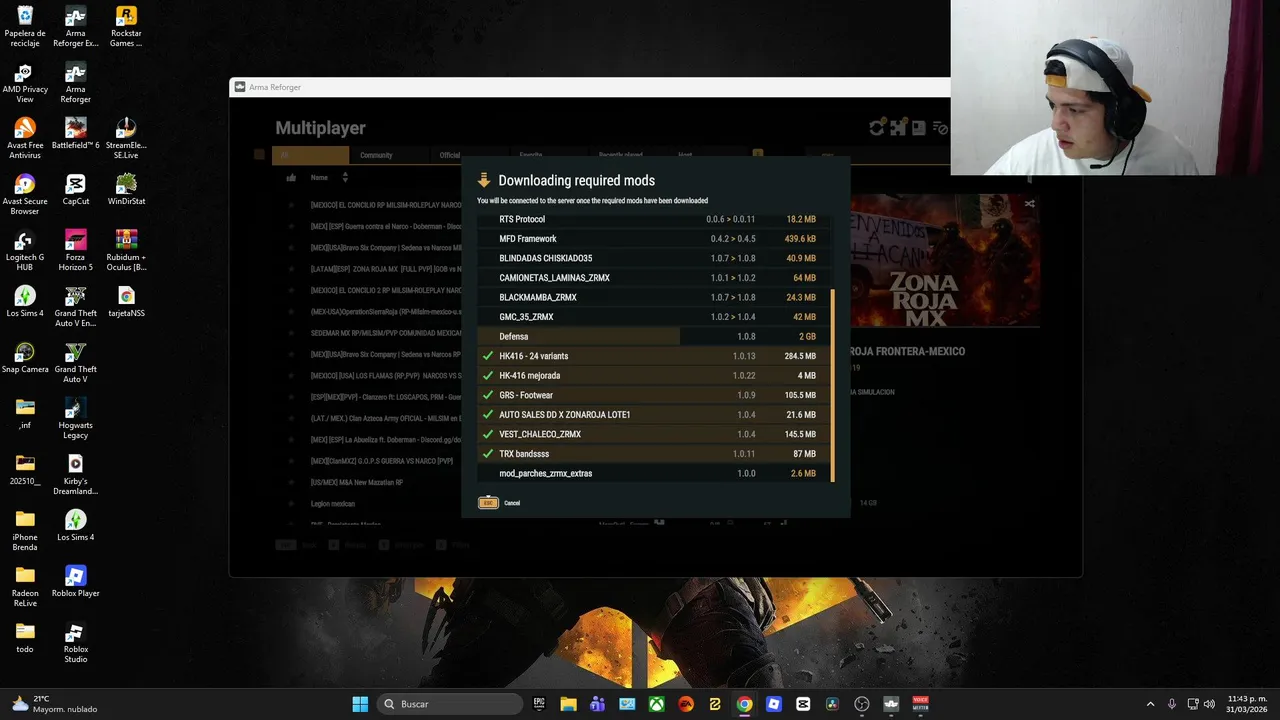Open Roblox Studio desktop shortcut
The height and width of the screenshot is (720, 1280).
(x=76, y=643)
